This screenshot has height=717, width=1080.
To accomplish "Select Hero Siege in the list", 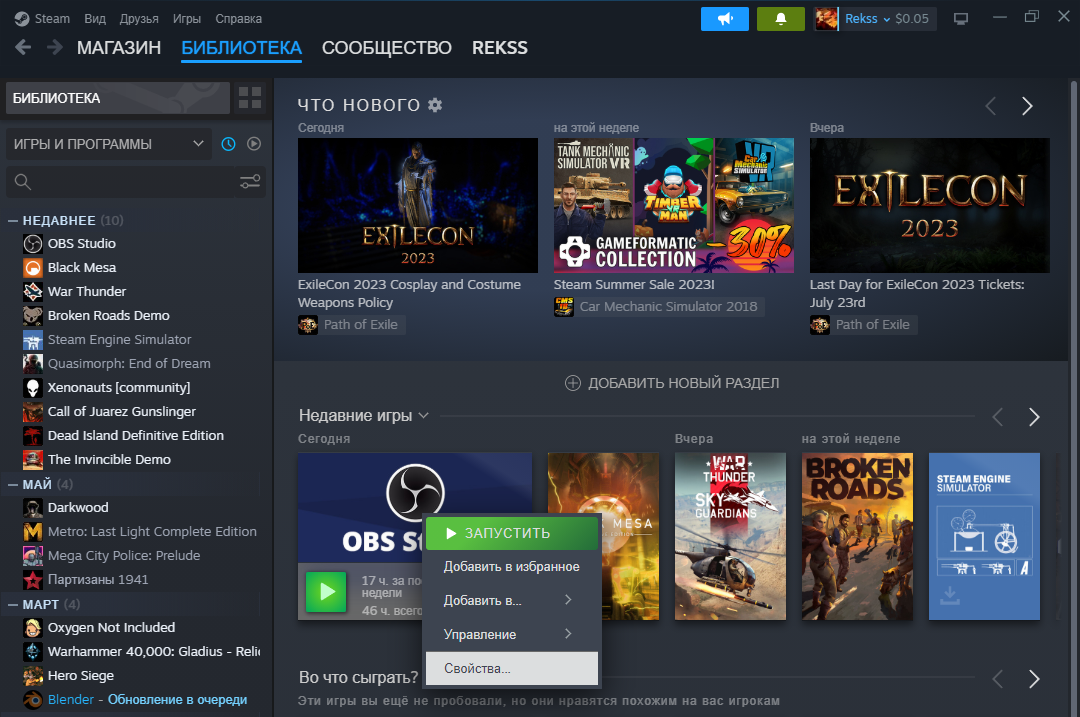I will (81, 676).
